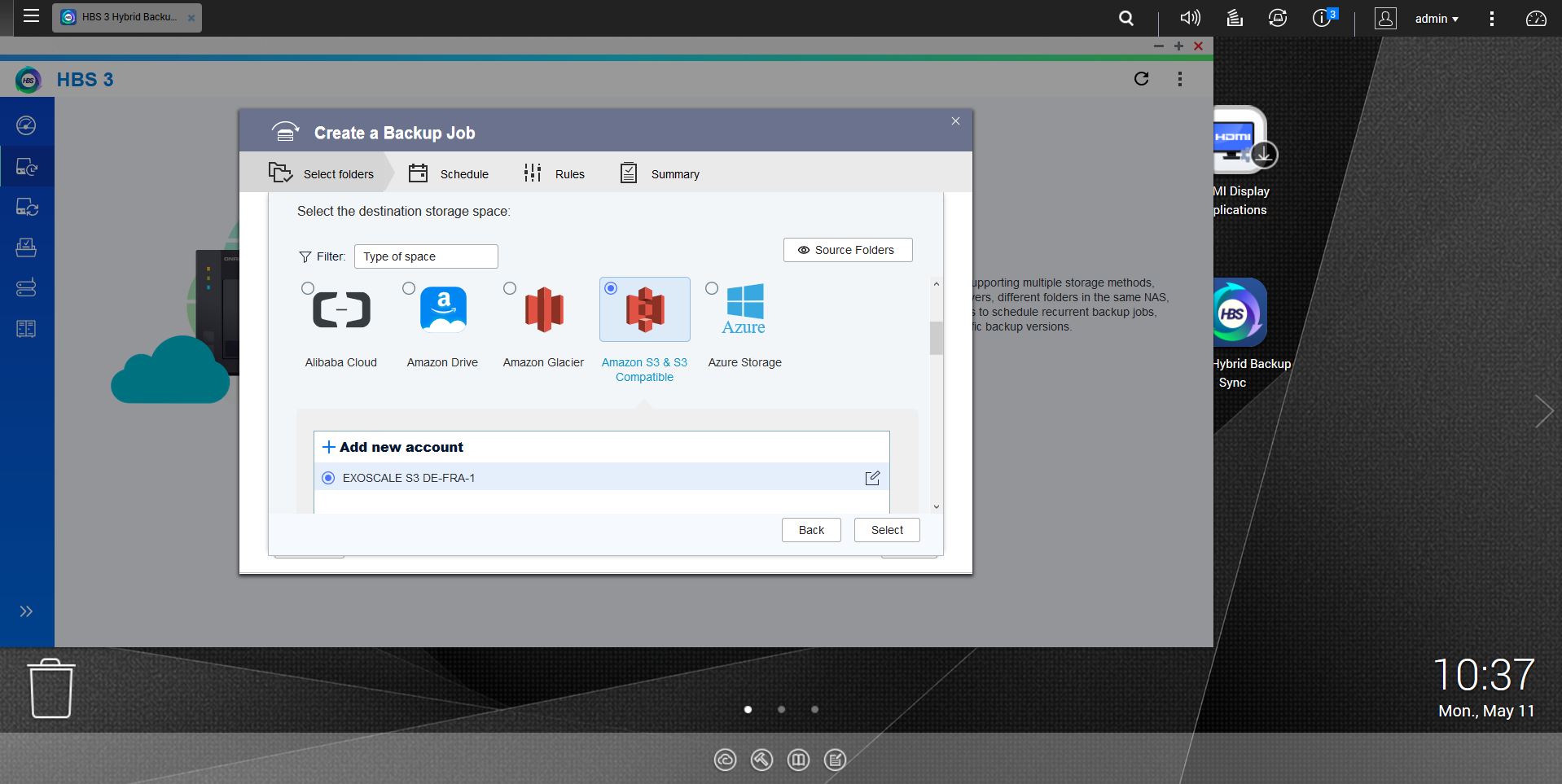The width and height of the screenshot is (1562, 784).
Task: Click the Source Folders button
Action: pyautogui.click(x=847, y=250)
